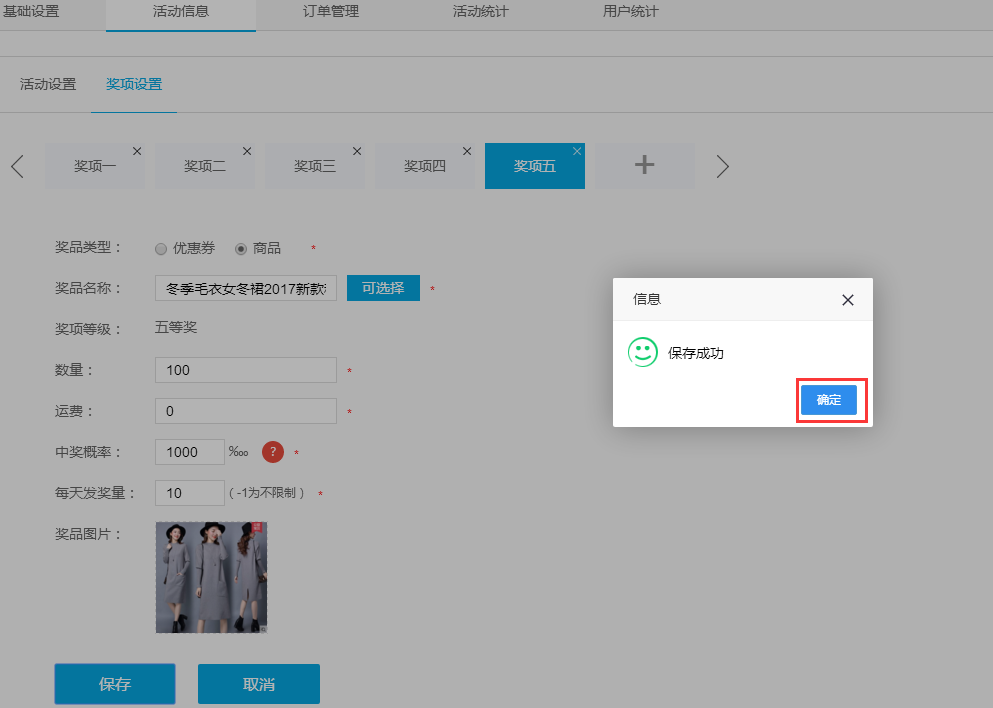Screen dimensions: 993x708
Task: Remove 奖项二 using its X icon
Action: click(x=247, y=151)
